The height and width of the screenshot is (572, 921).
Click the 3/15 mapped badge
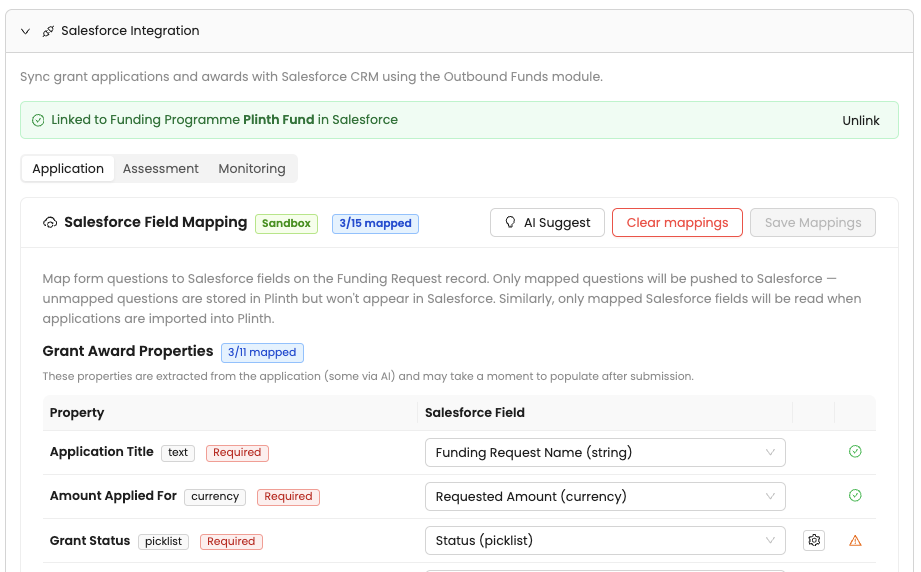pyautogui.click(x=375, y=223)
